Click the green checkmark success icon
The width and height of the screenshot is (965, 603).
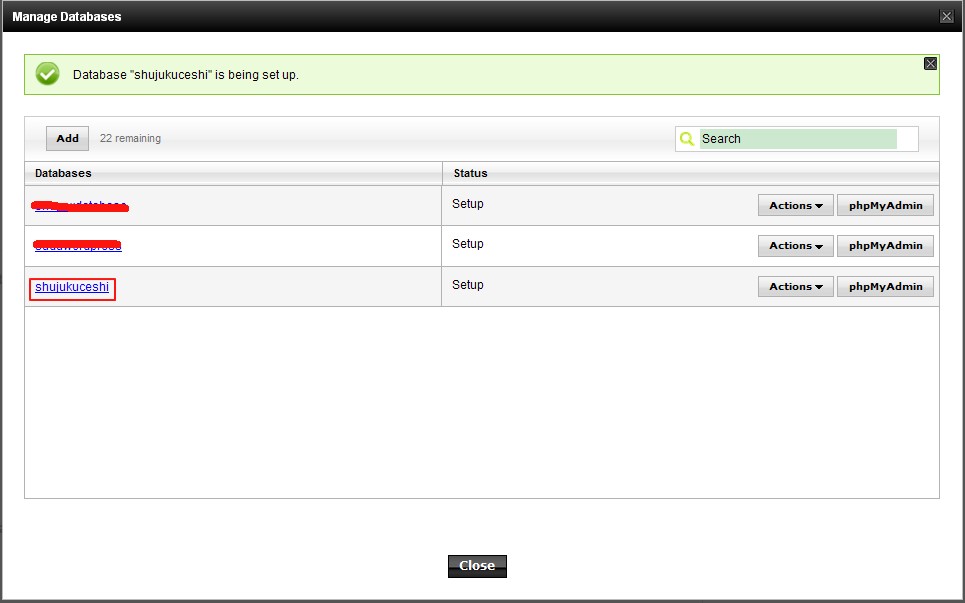(x=47, y=74)
